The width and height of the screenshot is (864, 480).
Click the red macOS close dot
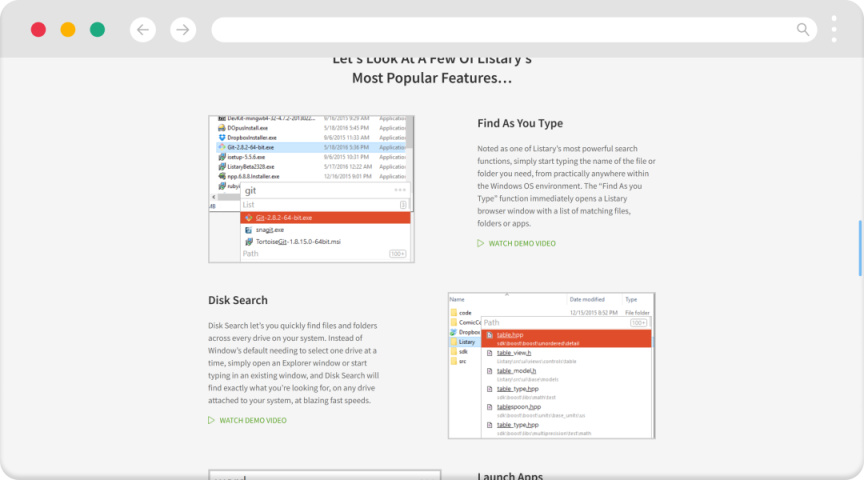point(38,30)
